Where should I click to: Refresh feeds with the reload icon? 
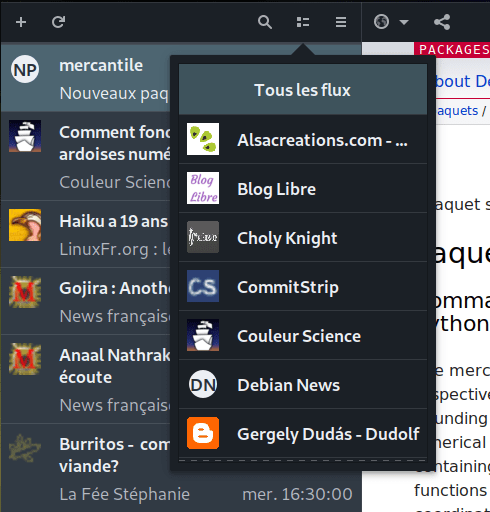pos(59,22)
